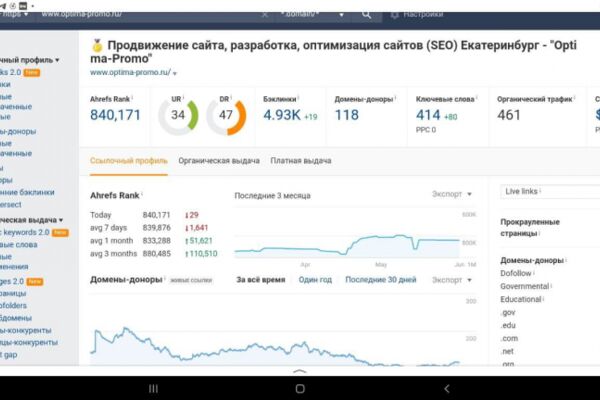This screenshot has width=600, height=400.
Task: Switch to the Органическая выдача tab
Action: (x=219, y=161)
